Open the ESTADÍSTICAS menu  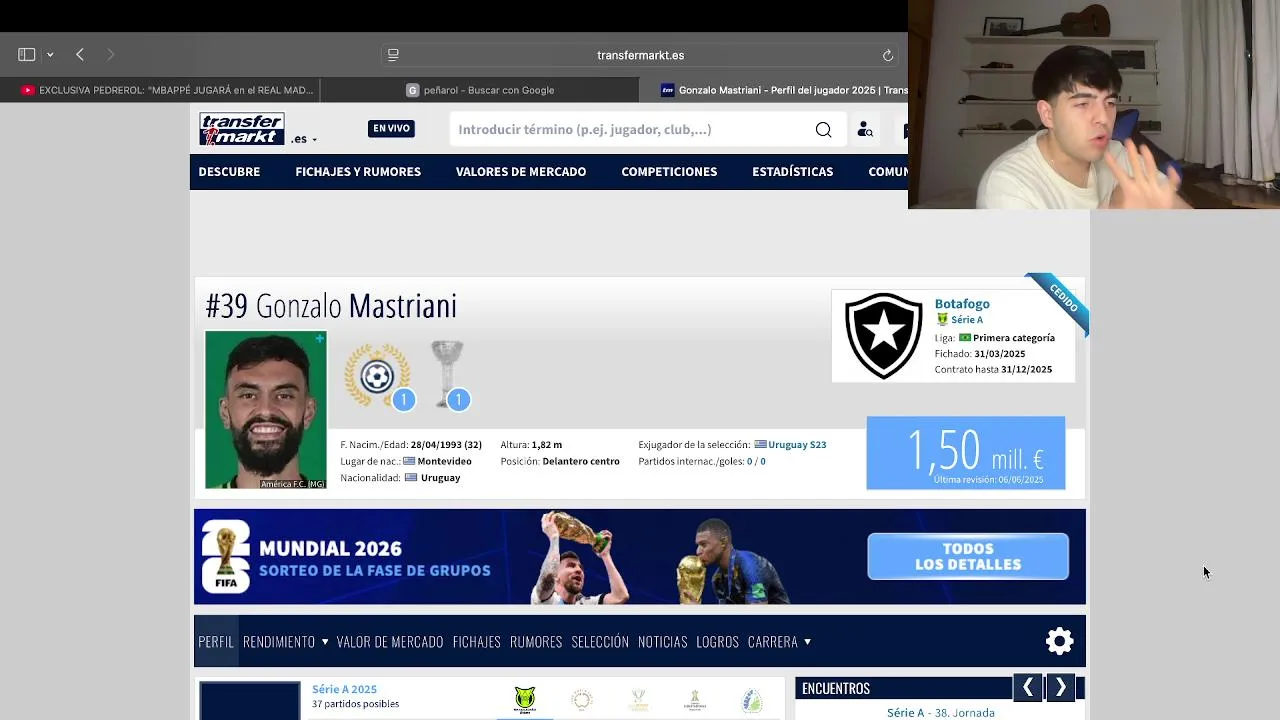[x=792, y=172]
